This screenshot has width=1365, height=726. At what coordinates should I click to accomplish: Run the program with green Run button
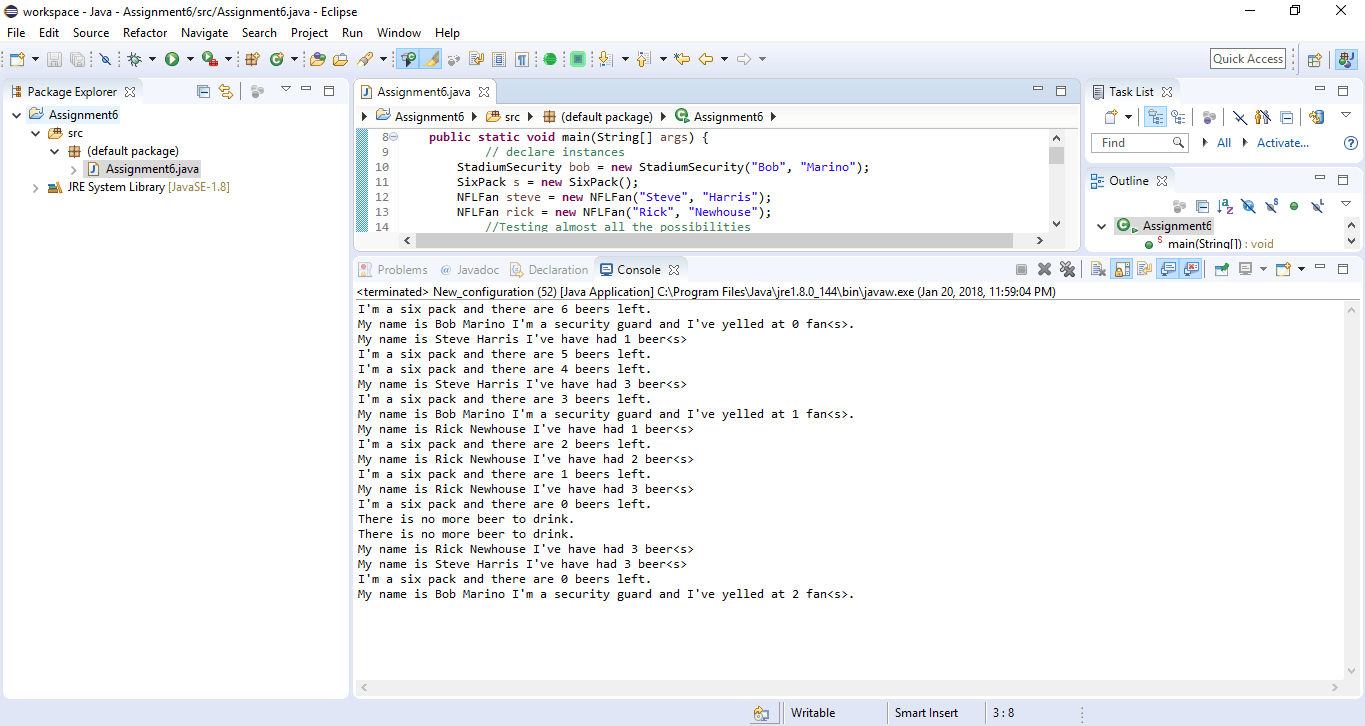click(x=172, y=60)
